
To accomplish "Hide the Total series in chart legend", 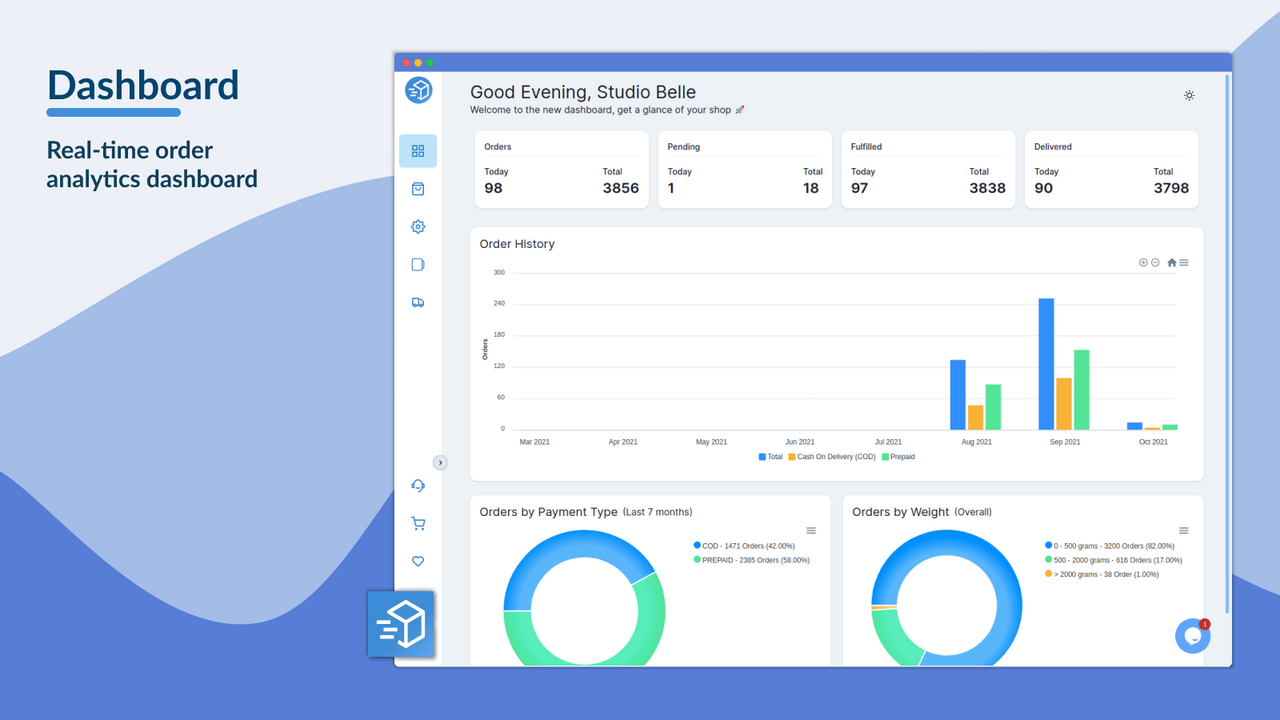I will (x=769, y=456).
